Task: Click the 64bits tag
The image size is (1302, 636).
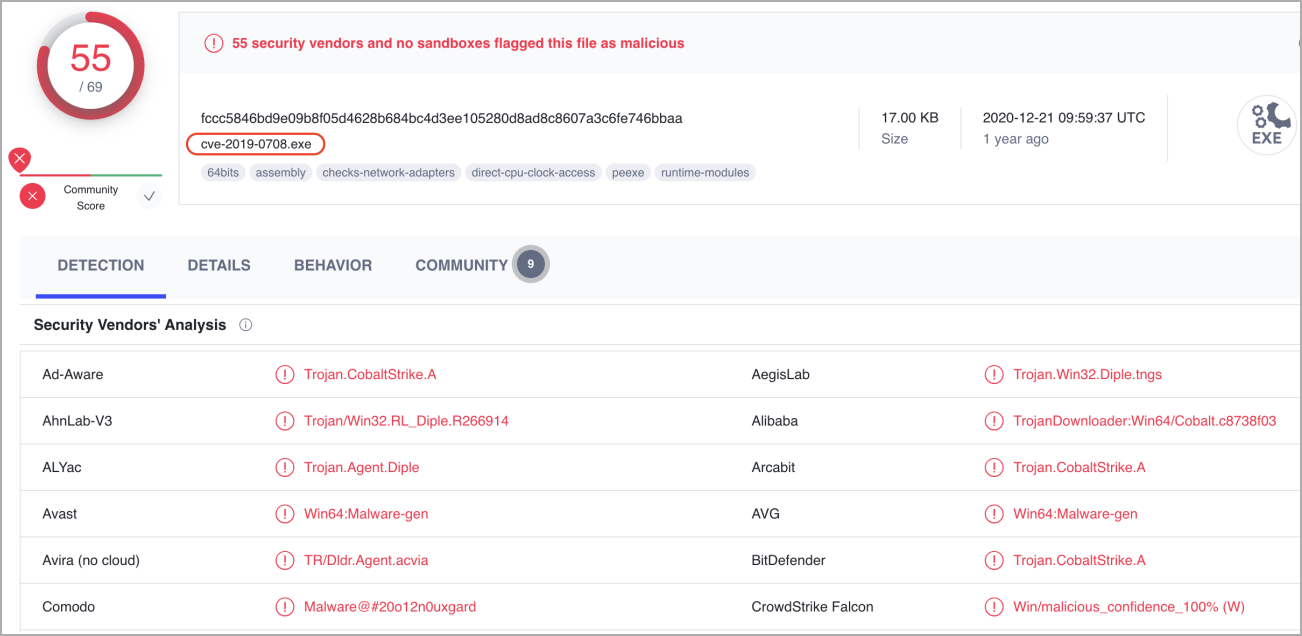Action: click(x=222, y=173)
